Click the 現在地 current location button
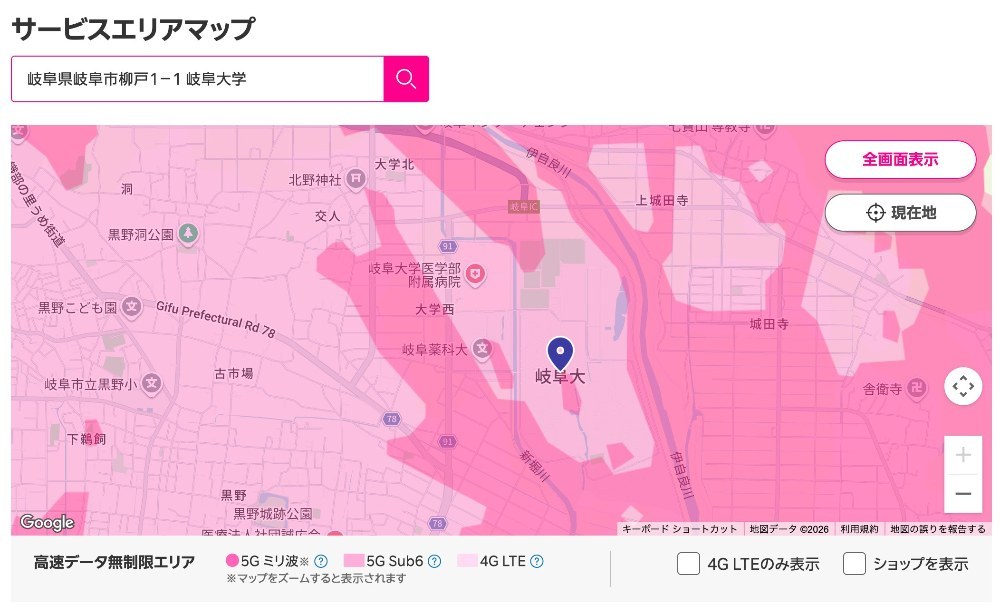 (900, 212)
